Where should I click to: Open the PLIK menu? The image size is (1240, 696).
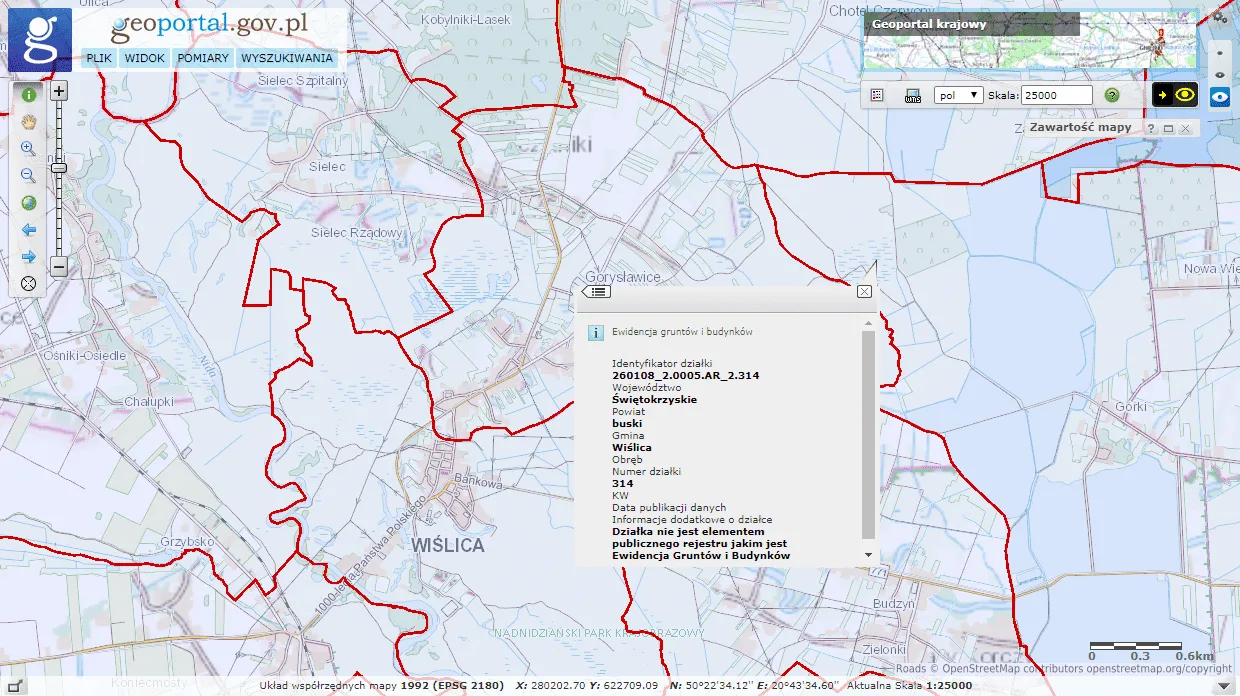coord(99,58)
